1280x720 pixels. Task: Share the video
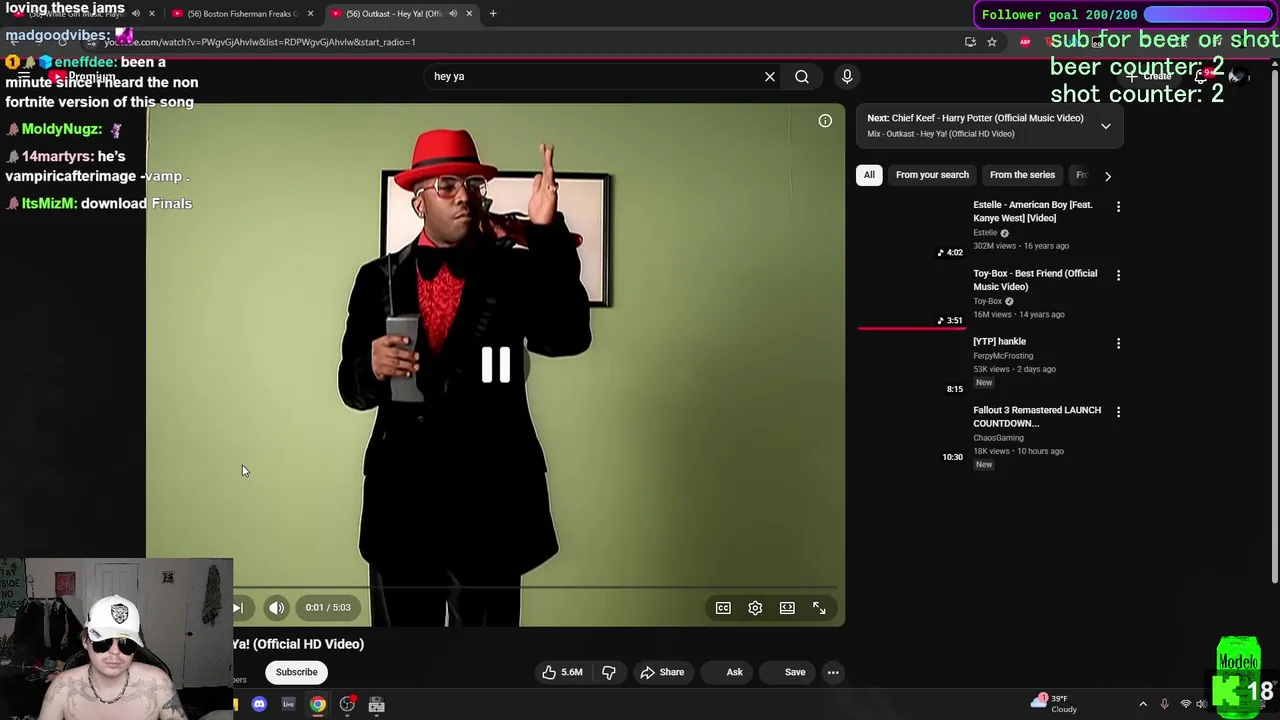click(662, 672)
